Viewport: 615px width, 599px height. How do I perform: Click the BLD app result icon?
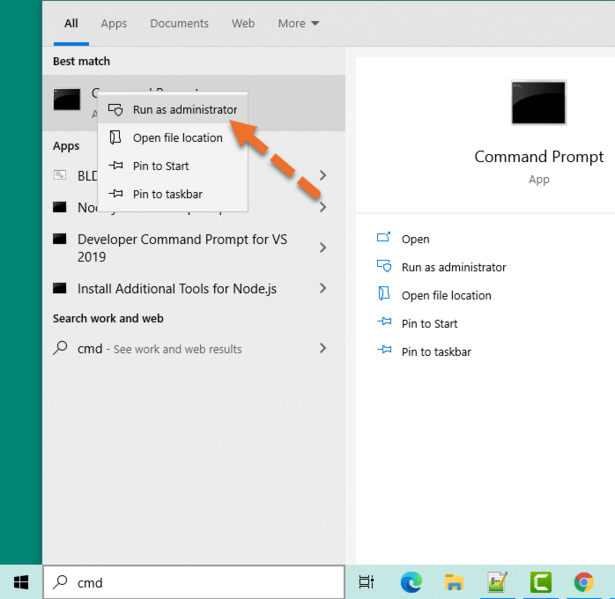pyautogui.click(x=60, y=175)
